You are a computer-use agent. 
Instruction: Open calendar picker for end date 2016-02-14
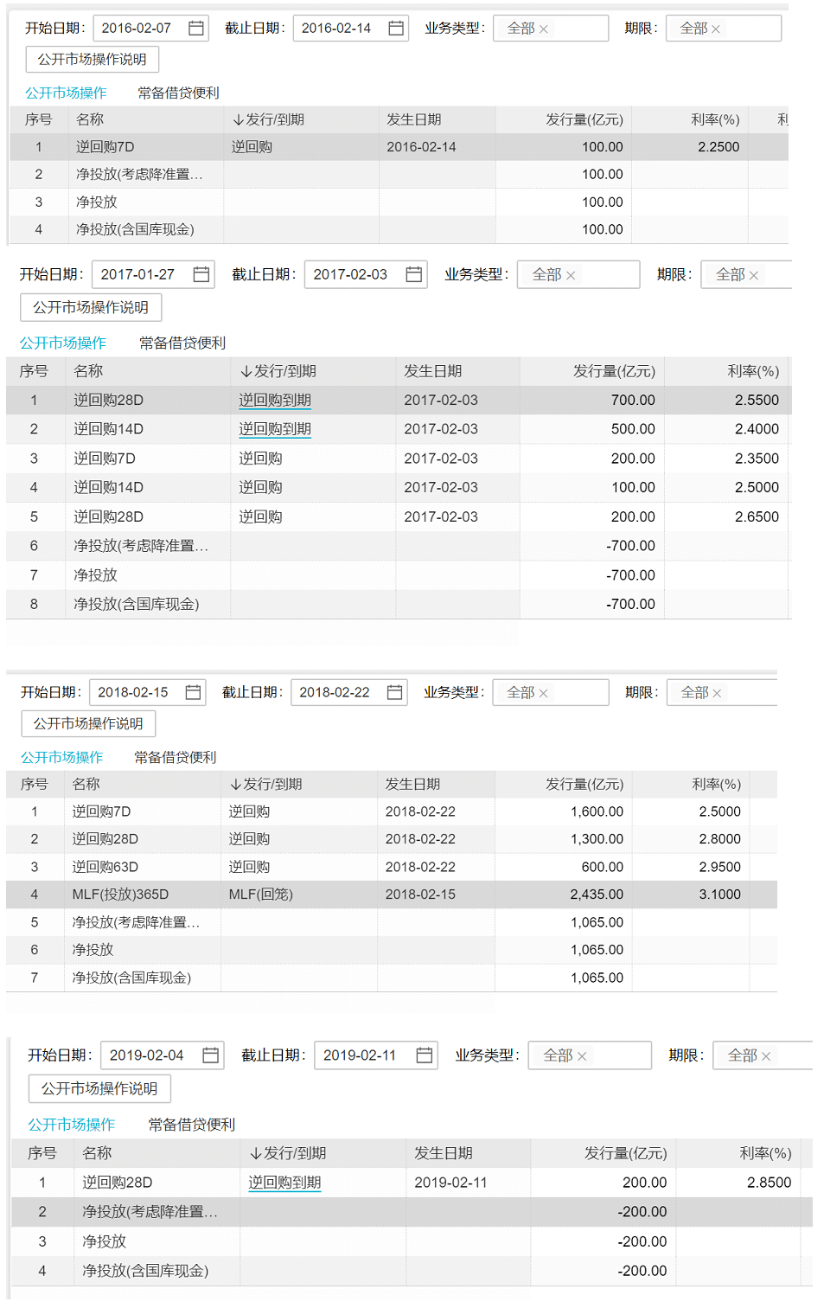[x=396, y=28]
